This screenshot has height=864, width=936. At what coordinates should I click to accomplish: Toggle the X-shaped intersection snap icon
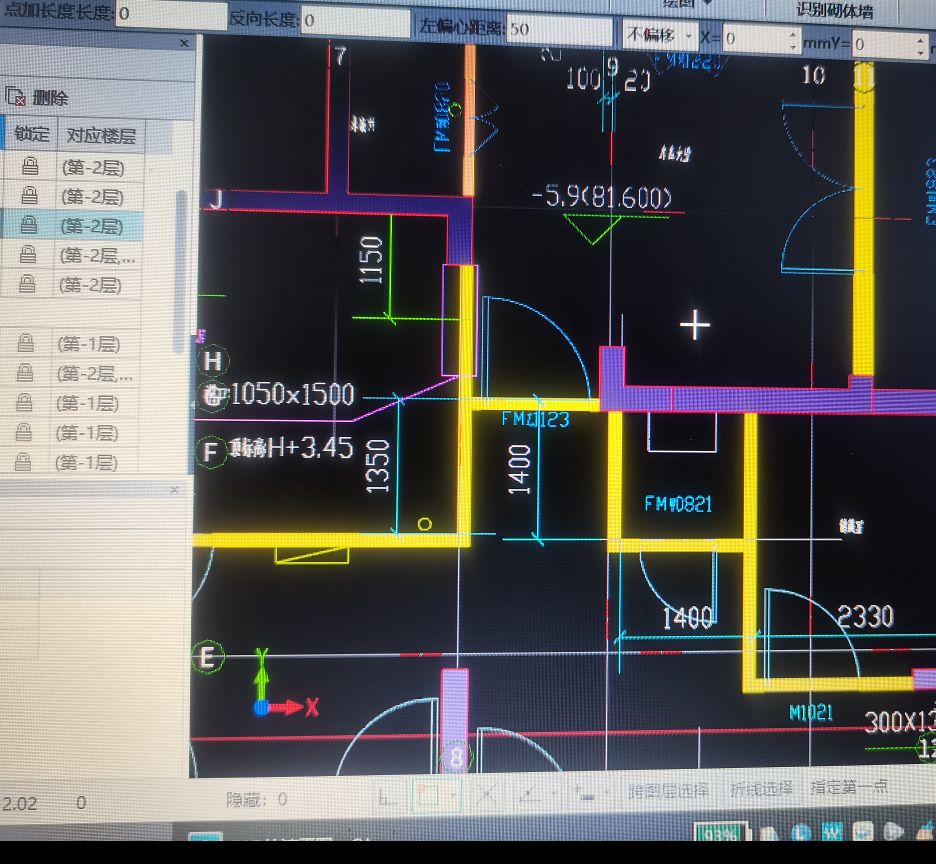pos(487,794)
